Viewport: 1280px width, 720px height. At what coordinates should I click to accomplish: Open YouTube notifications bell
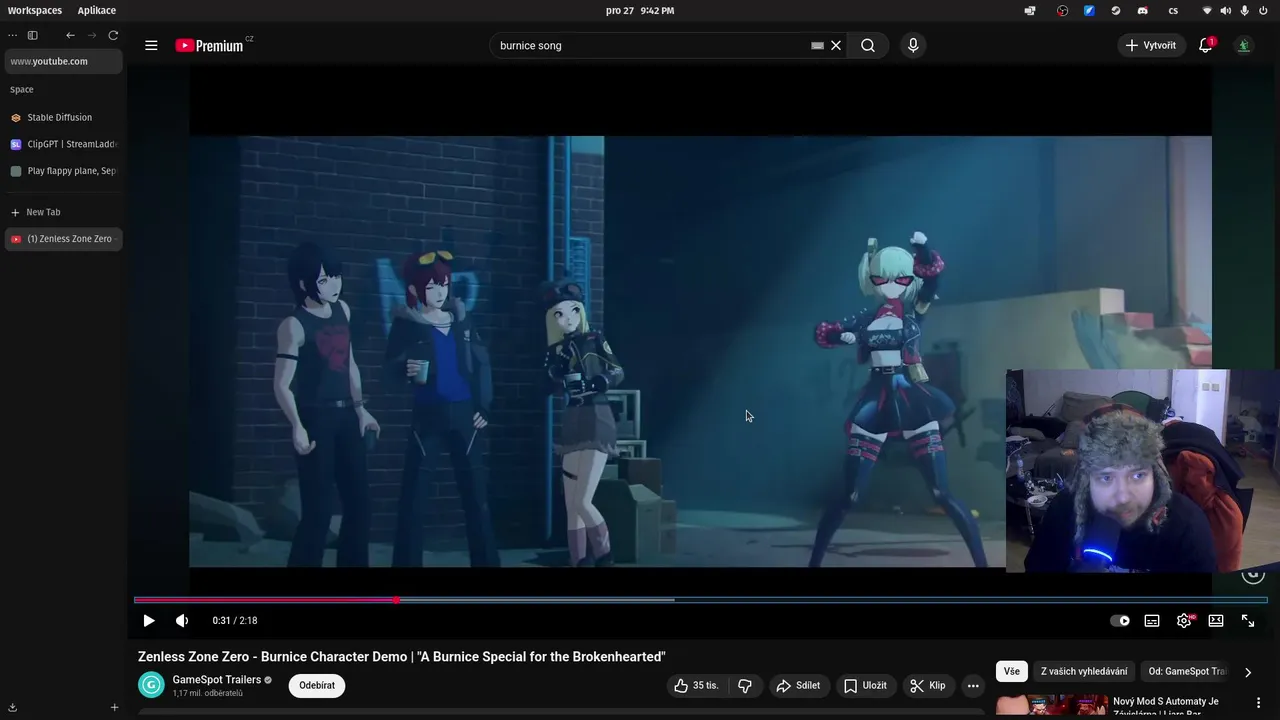1206,45
